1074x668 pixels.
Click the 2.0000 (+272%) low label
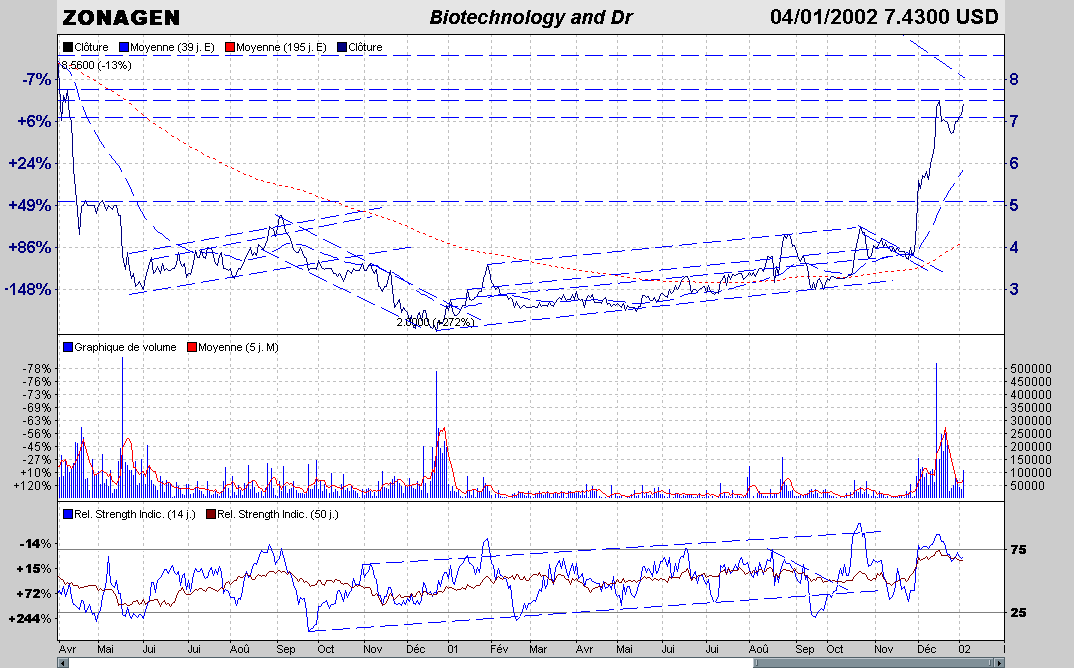(435, 322)
